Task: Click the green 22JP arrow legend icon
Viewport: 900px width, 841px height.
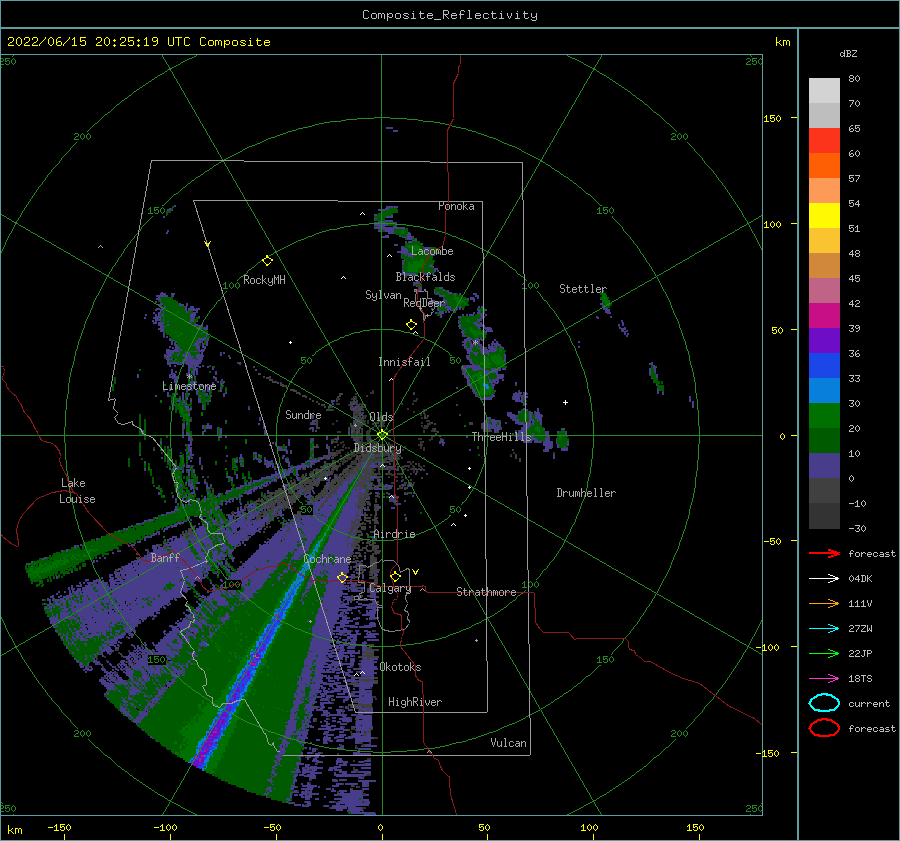Action: click(x=824, y=653)
